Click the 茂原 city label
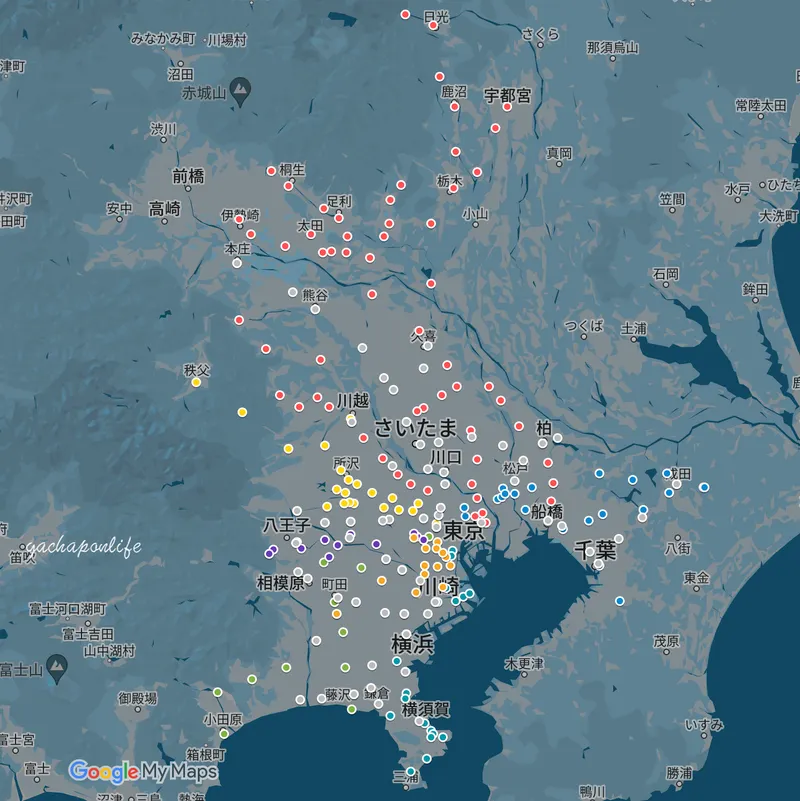The image size is (800, 801). tap(666, 641)
